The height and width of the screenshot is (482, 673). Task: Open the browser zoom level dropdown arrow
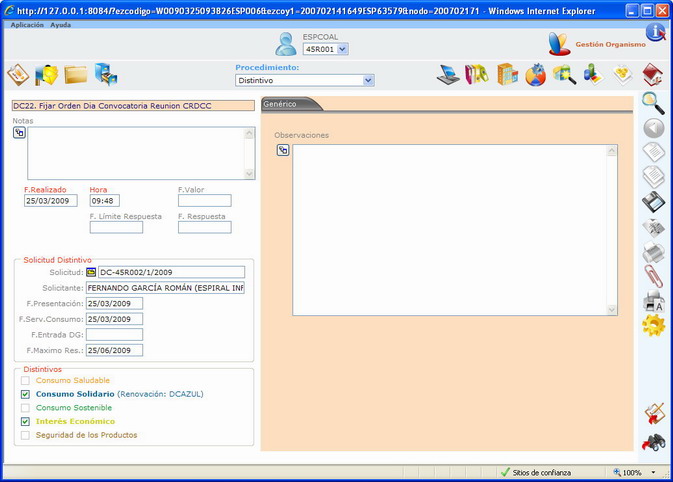click(653, 473)
